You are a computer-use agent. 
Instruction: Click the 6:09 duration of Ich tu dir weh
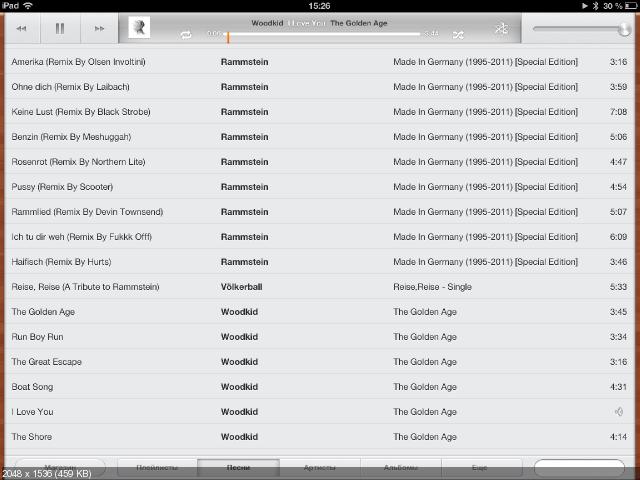(618, 237)
